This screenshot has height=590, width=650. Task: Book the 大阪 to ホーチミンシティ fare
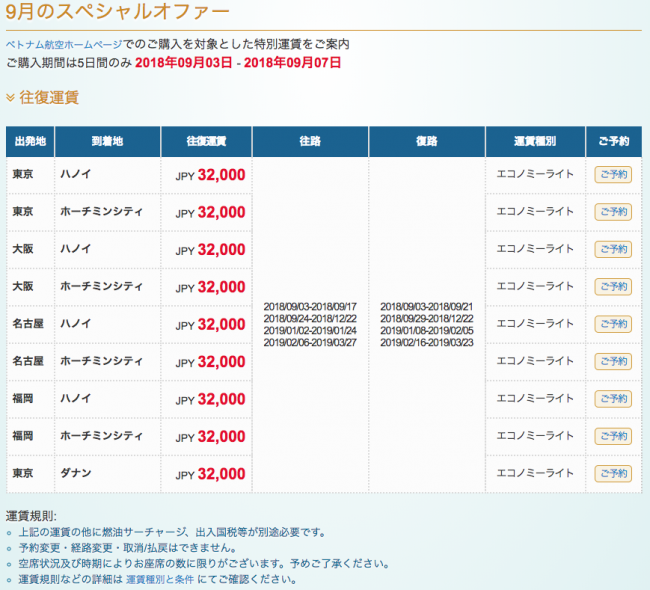click(x=613, y=287)
